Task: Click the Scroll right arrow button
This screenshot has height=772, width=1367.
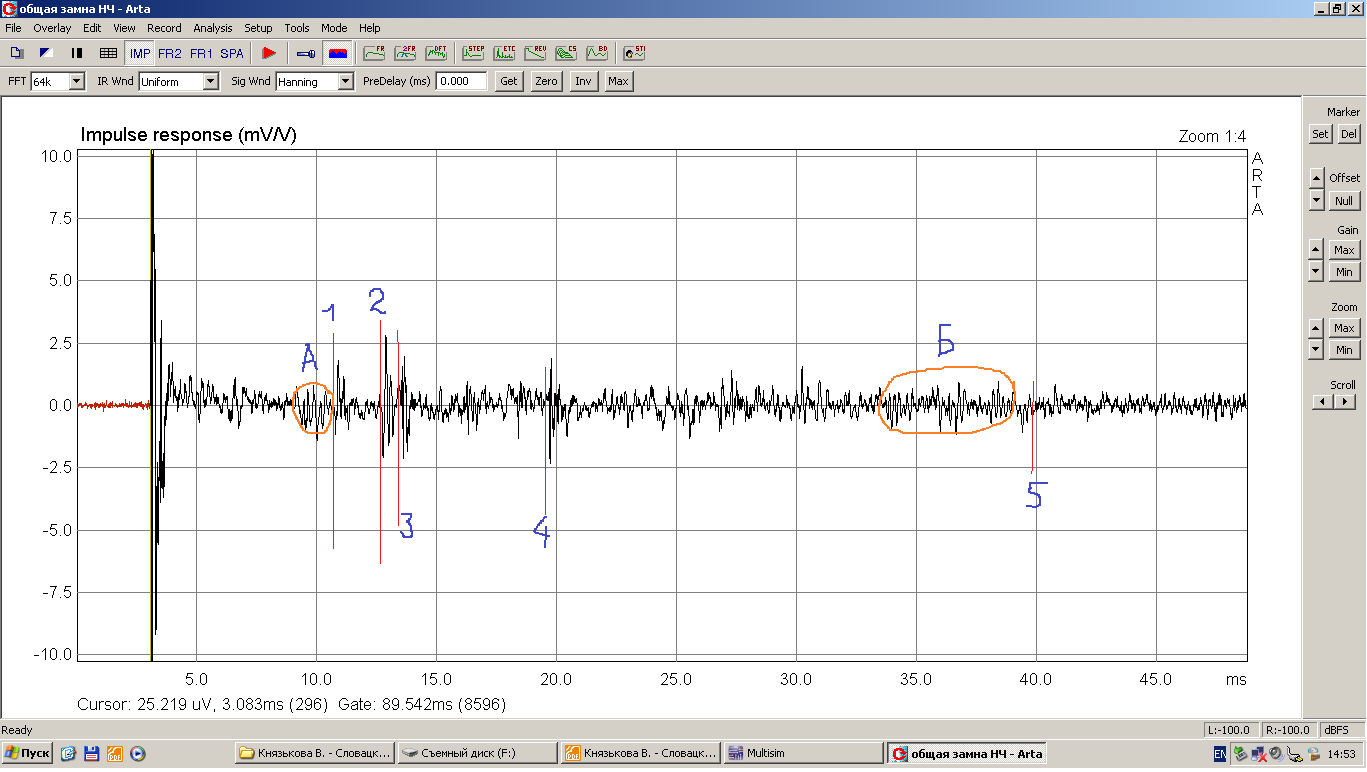Action: pyautogui.click(x=1345, y=402)
